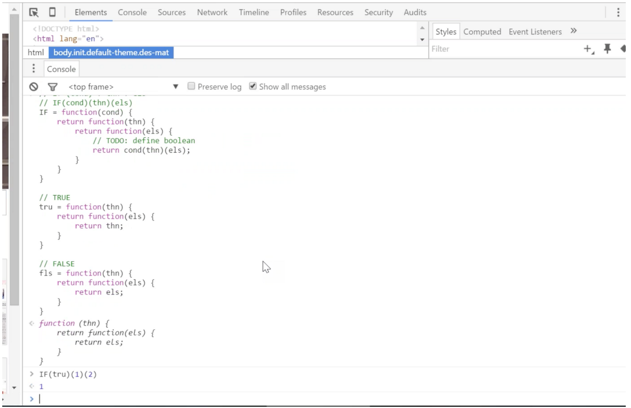Image resolution: width=631 pixels, height=408 pixels.
Task: Open the Network tab
Action: [x=212, y=13]
